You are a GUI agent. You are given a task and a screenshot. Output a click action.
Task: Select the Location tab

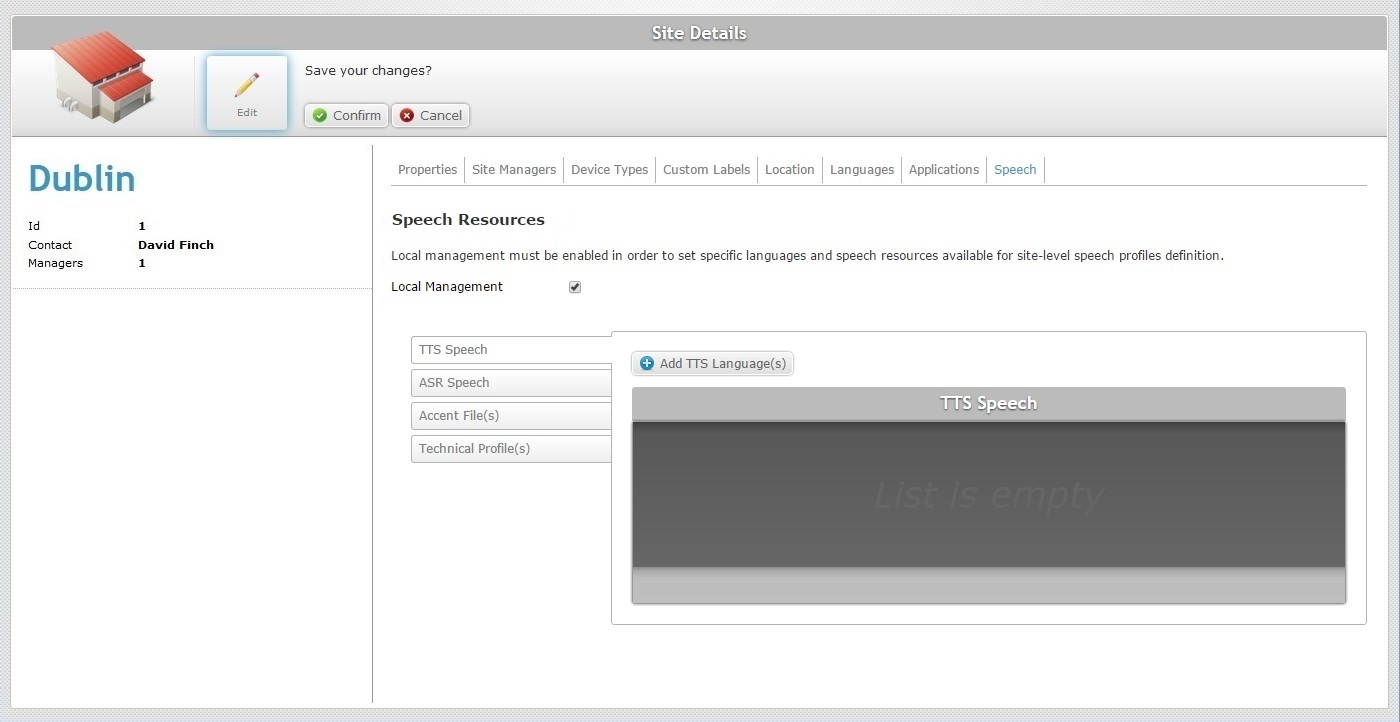pos(789,170)
